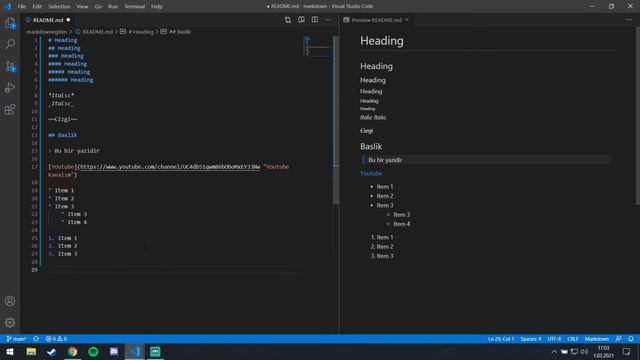
Task: Open the Extensions view
Action: pos(10,109)
